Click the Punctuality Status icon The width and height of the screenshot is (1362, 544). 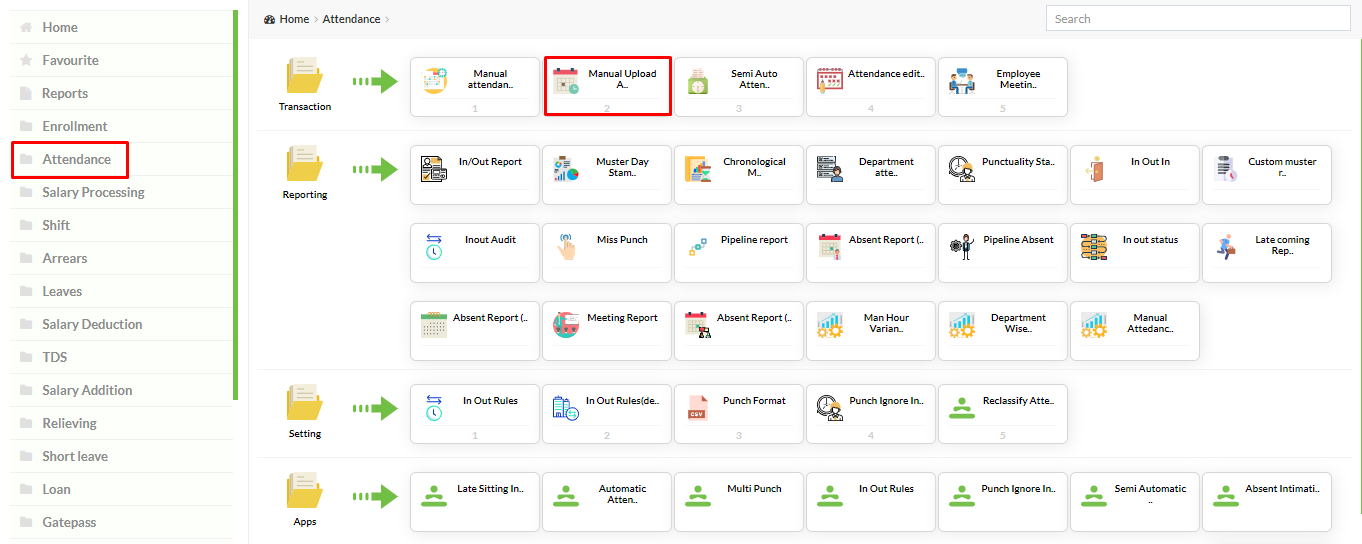962,169
